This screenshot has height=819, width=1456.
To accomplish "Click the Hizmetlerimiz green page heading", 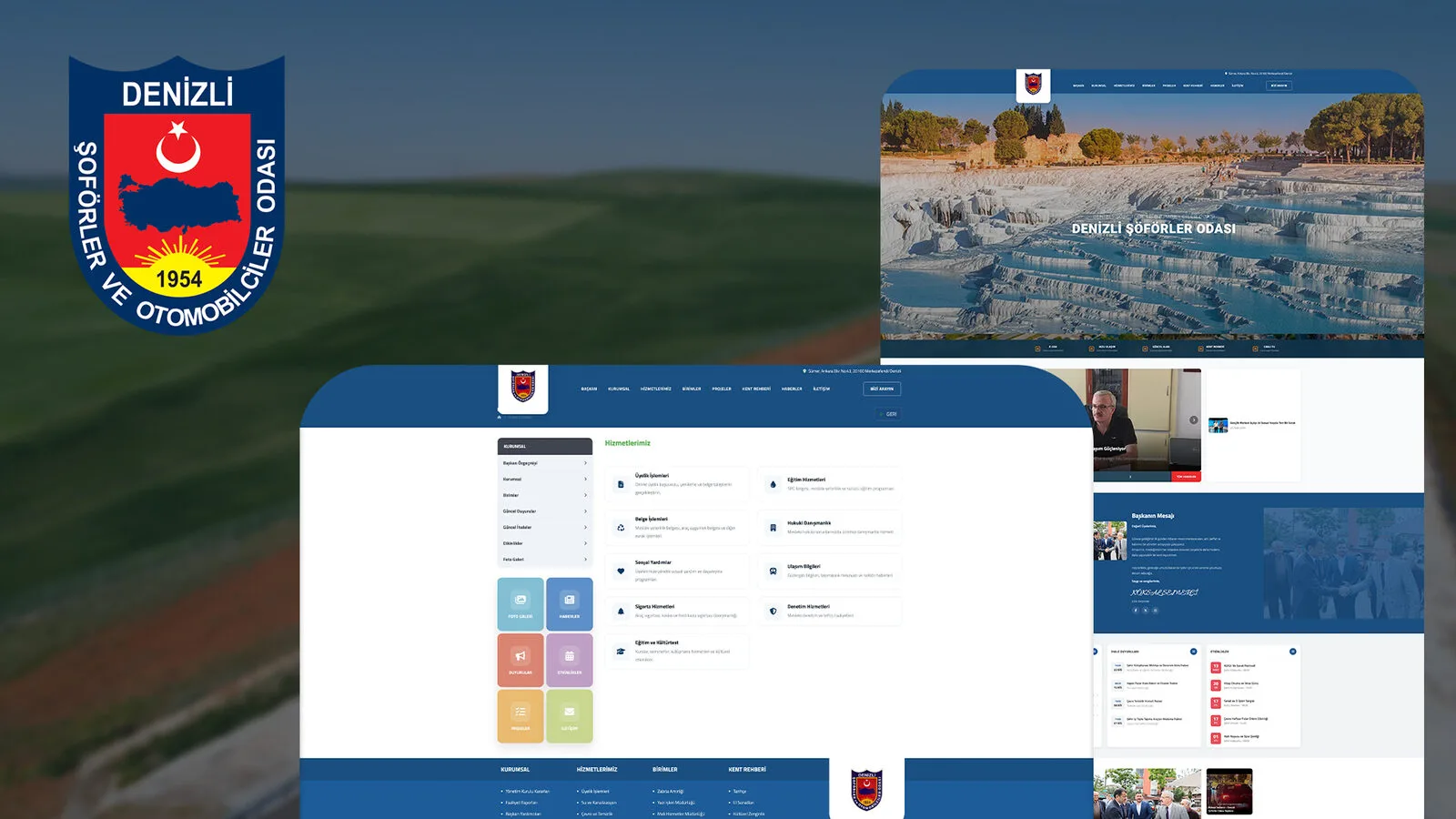I will 628,443.
